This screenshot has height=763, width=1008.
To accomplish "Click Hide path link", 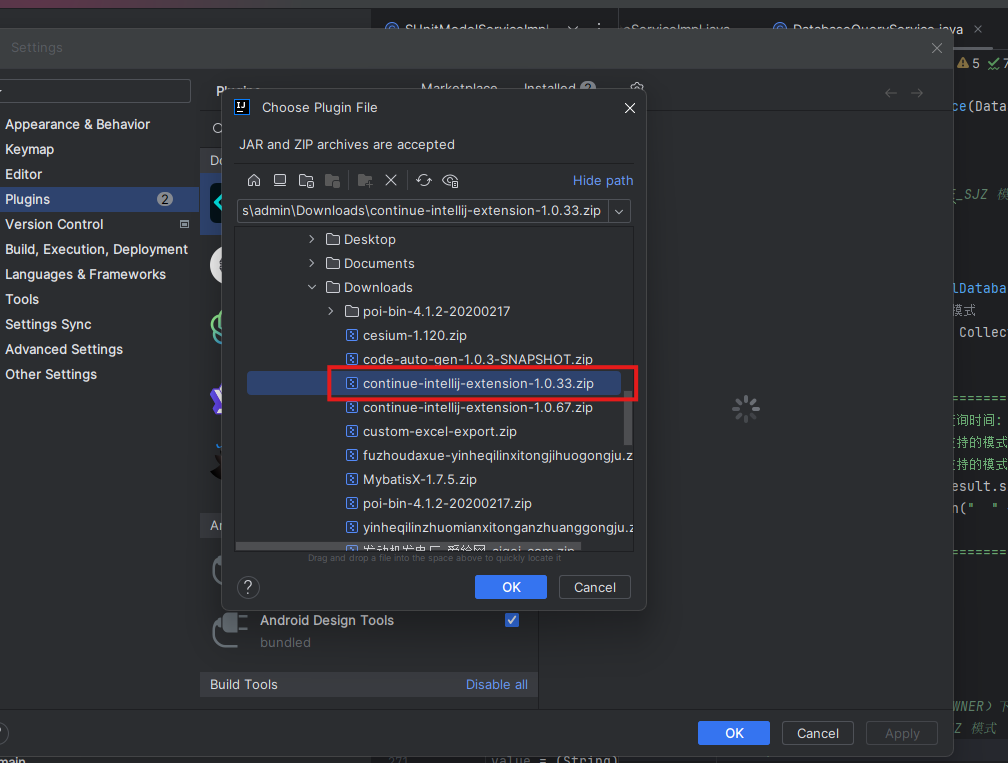I will point(602,181).
